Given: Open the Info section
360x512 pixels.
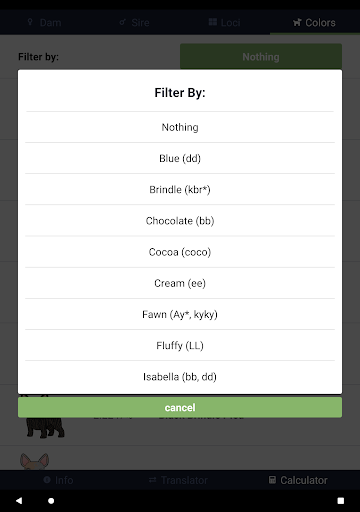Looking at the screenshot, I should point(59,480).
